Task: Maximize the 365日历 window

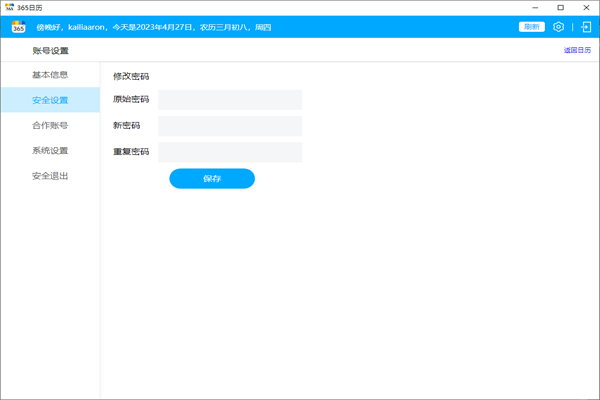Action: click(x=560, y=7)
